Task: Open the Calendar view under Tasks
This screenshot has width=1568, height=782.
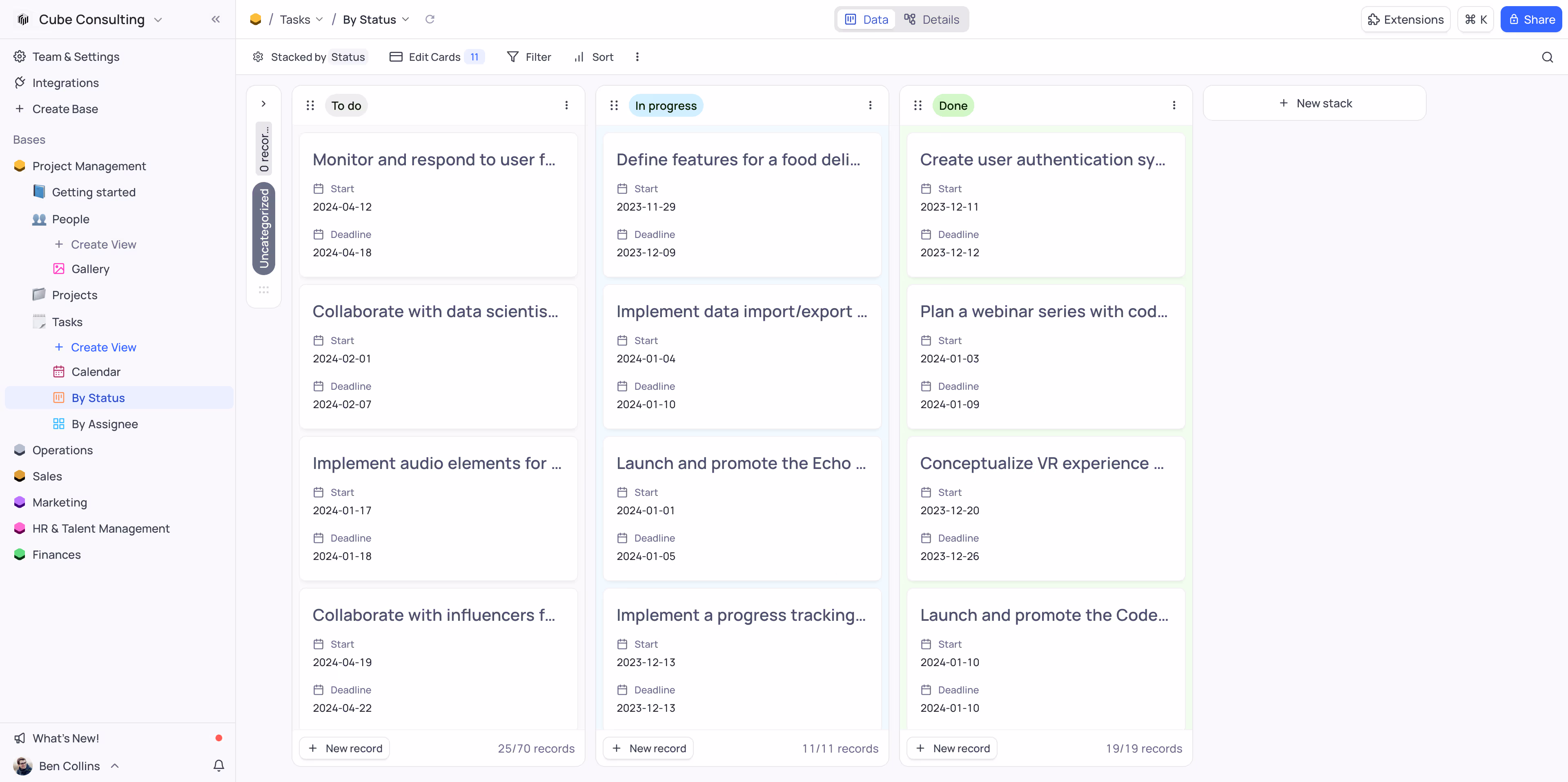Action: (x=96, y=372)
